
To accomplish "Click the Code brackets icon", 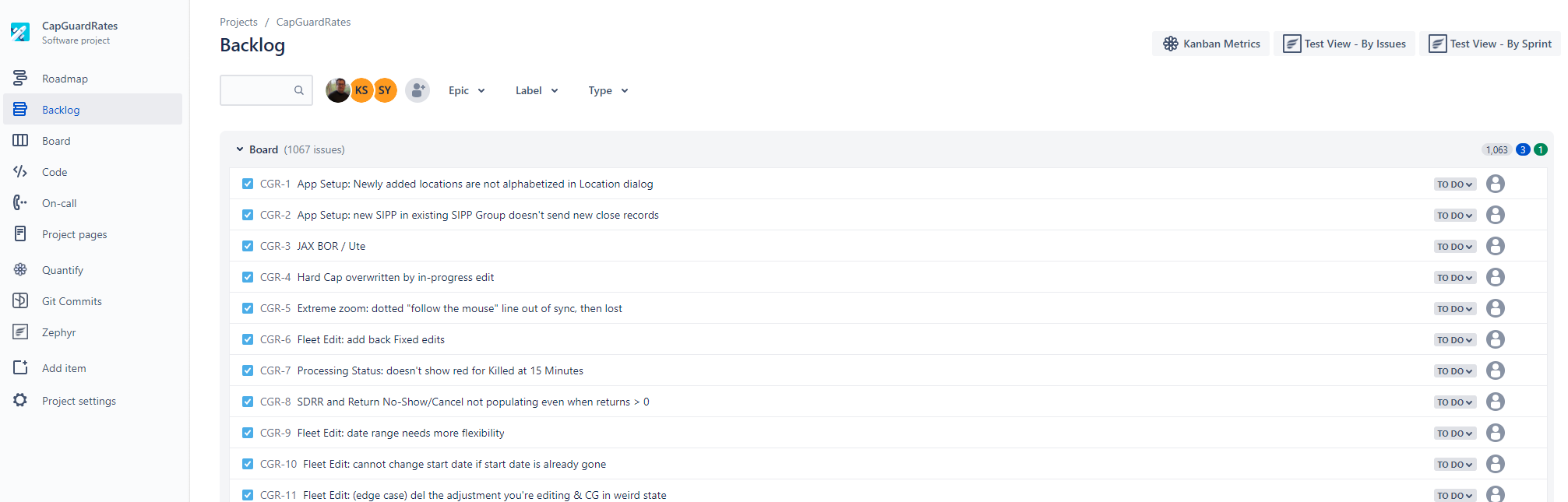I will [x=20, y=171].
